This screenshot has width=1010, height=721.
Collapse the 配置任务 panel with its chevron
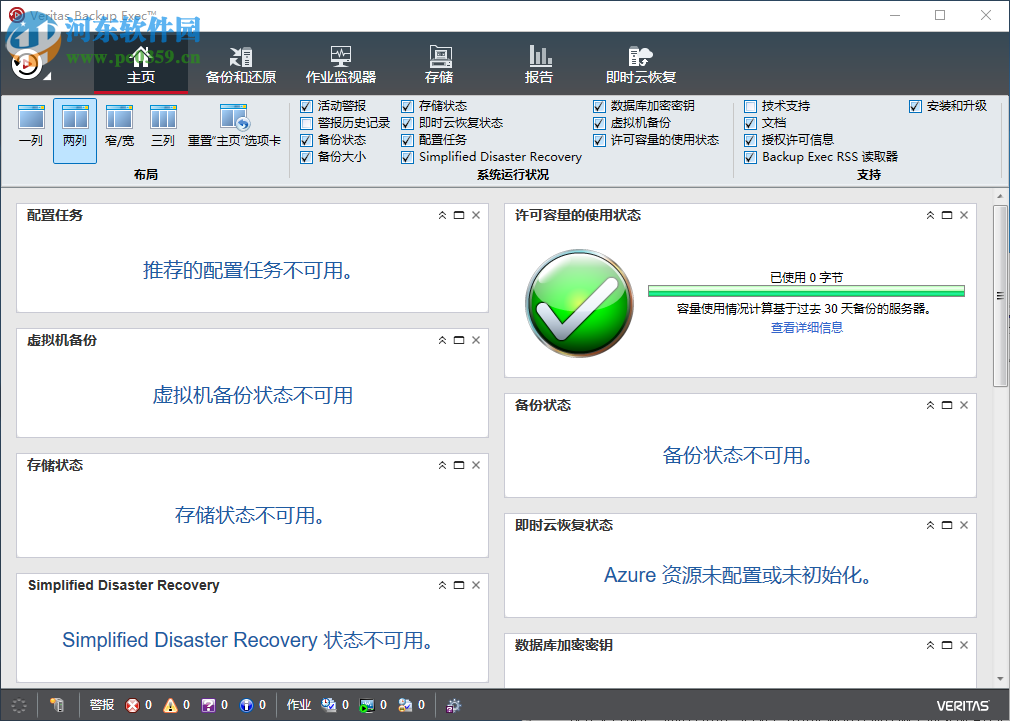(442, 214)
